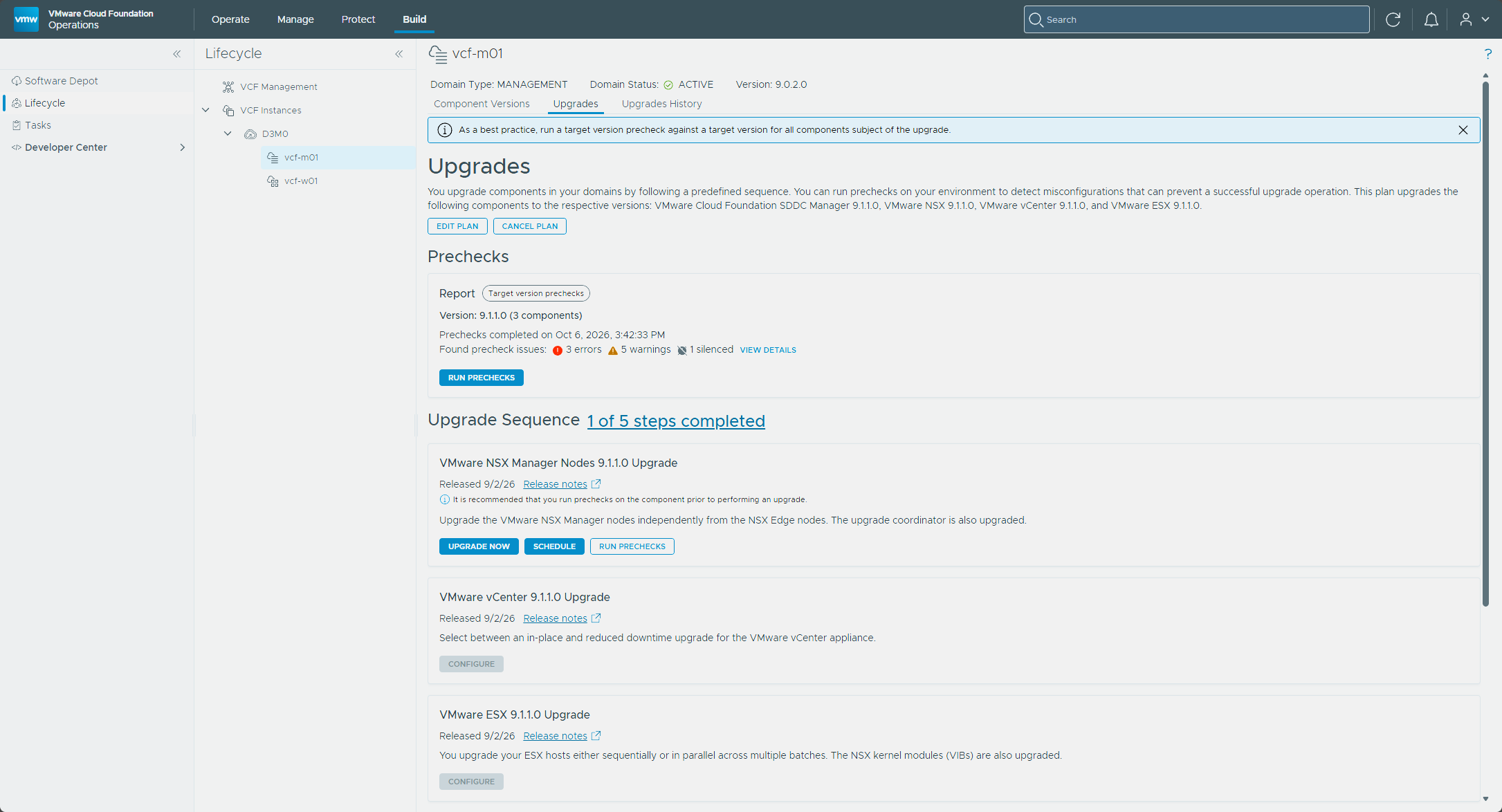1502x812 pixels.
Task: Click the VMware vmw logo icon
Action: point(26,19)
